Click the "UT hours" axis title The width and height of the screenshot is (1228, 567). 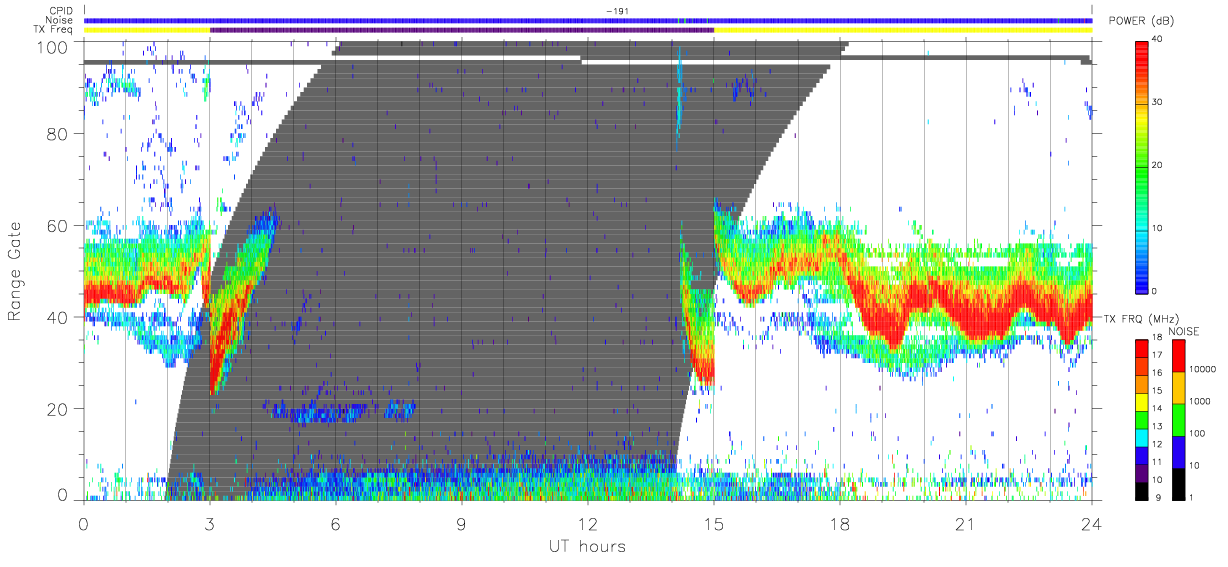point(586,546)
